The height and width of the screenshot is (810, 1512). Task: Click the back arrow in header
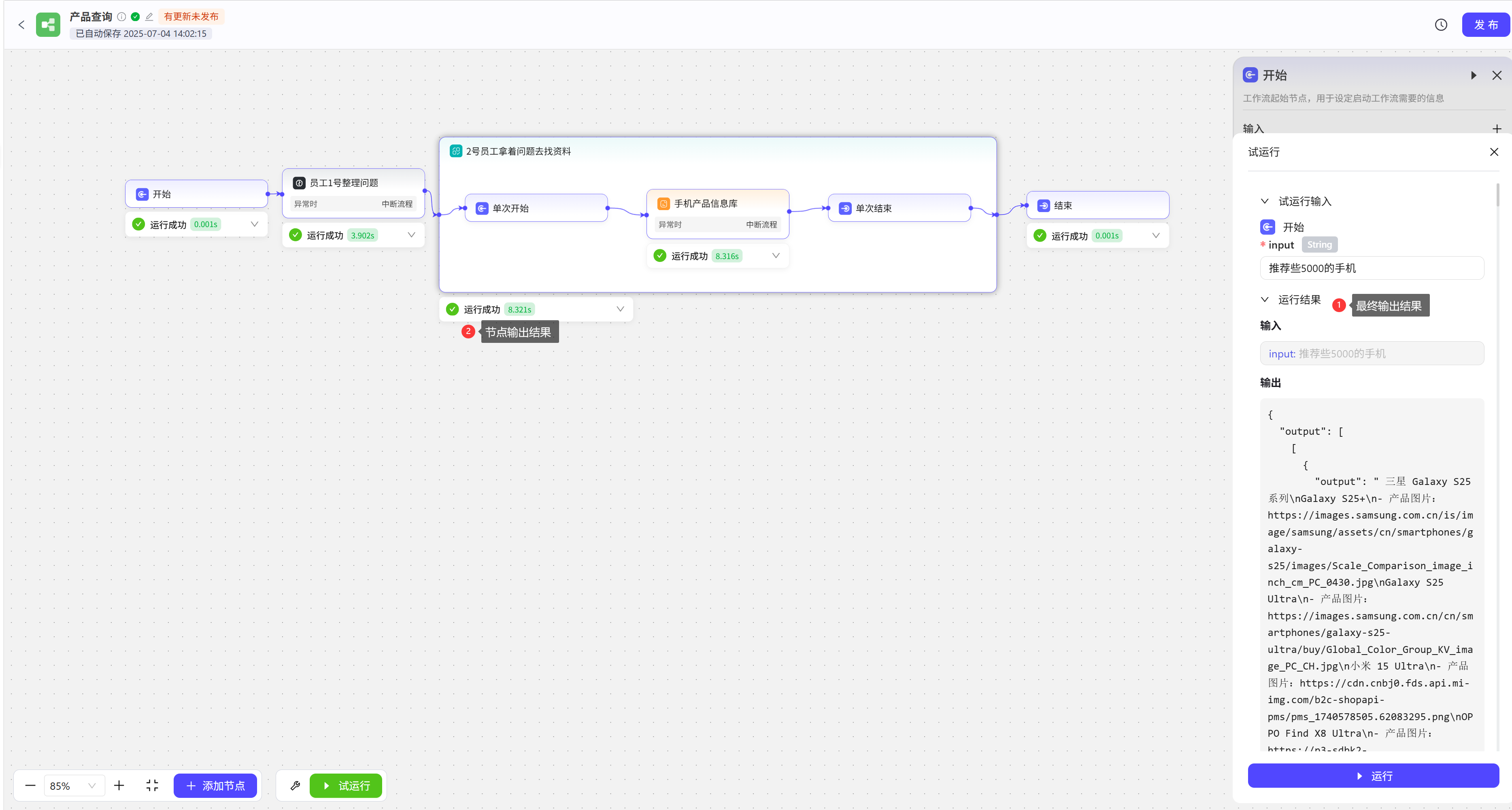(x=22, y=25)
